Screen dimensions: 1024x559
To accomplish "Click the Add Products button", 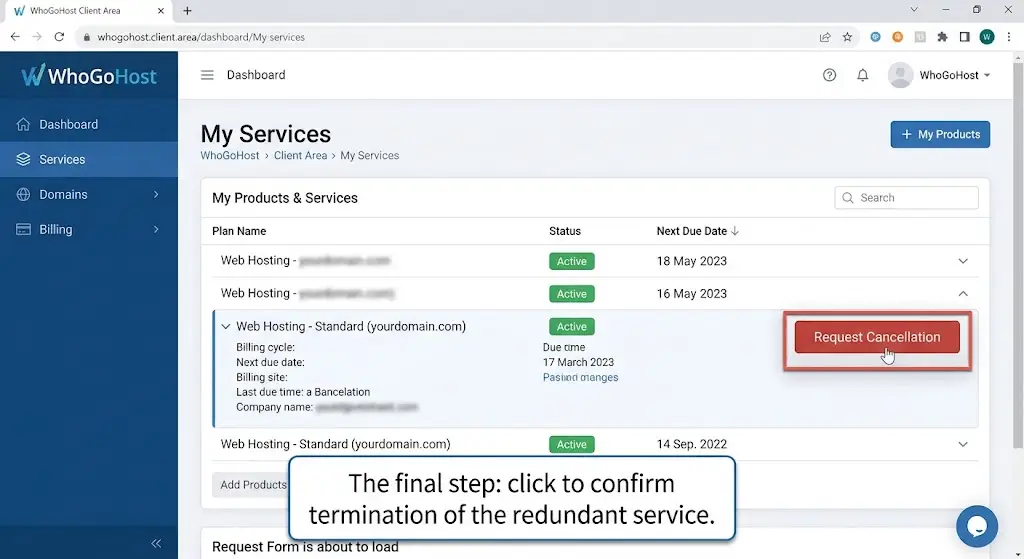I will tap(251, 485).
